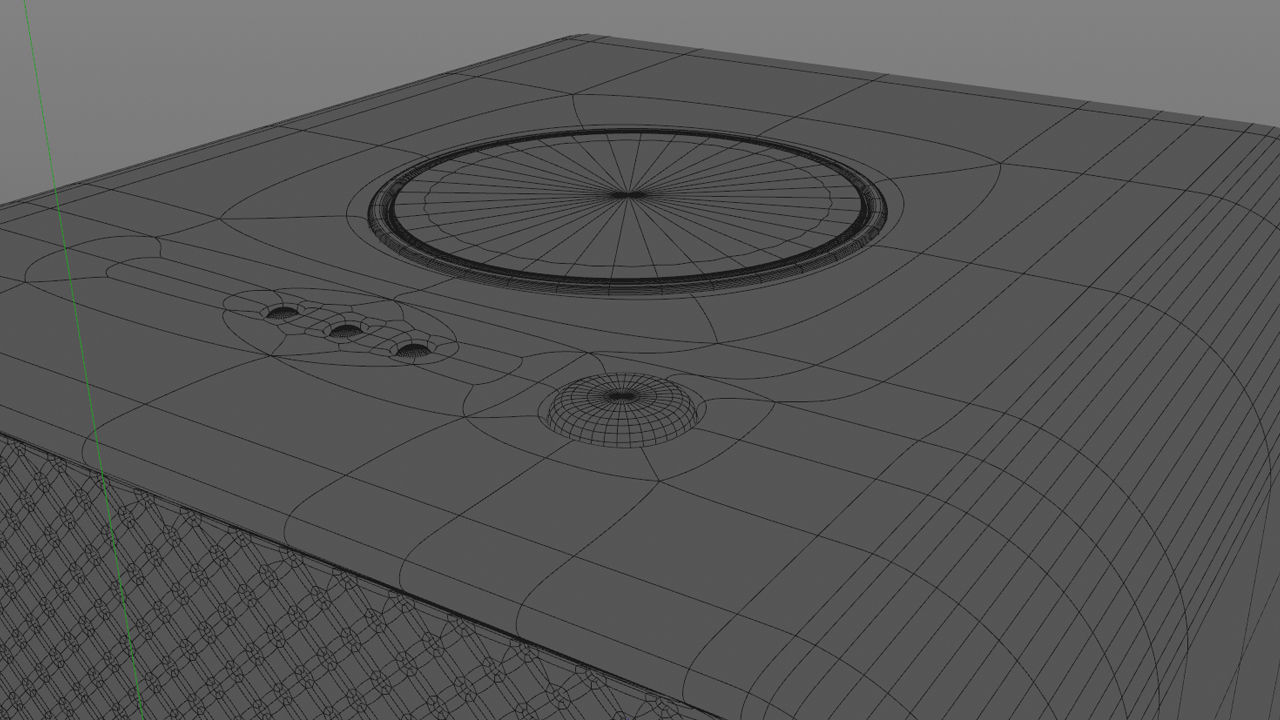The image size is (1280, 720).
Task: Select the middle small recessed hole
Action: (x=344, y=330)
